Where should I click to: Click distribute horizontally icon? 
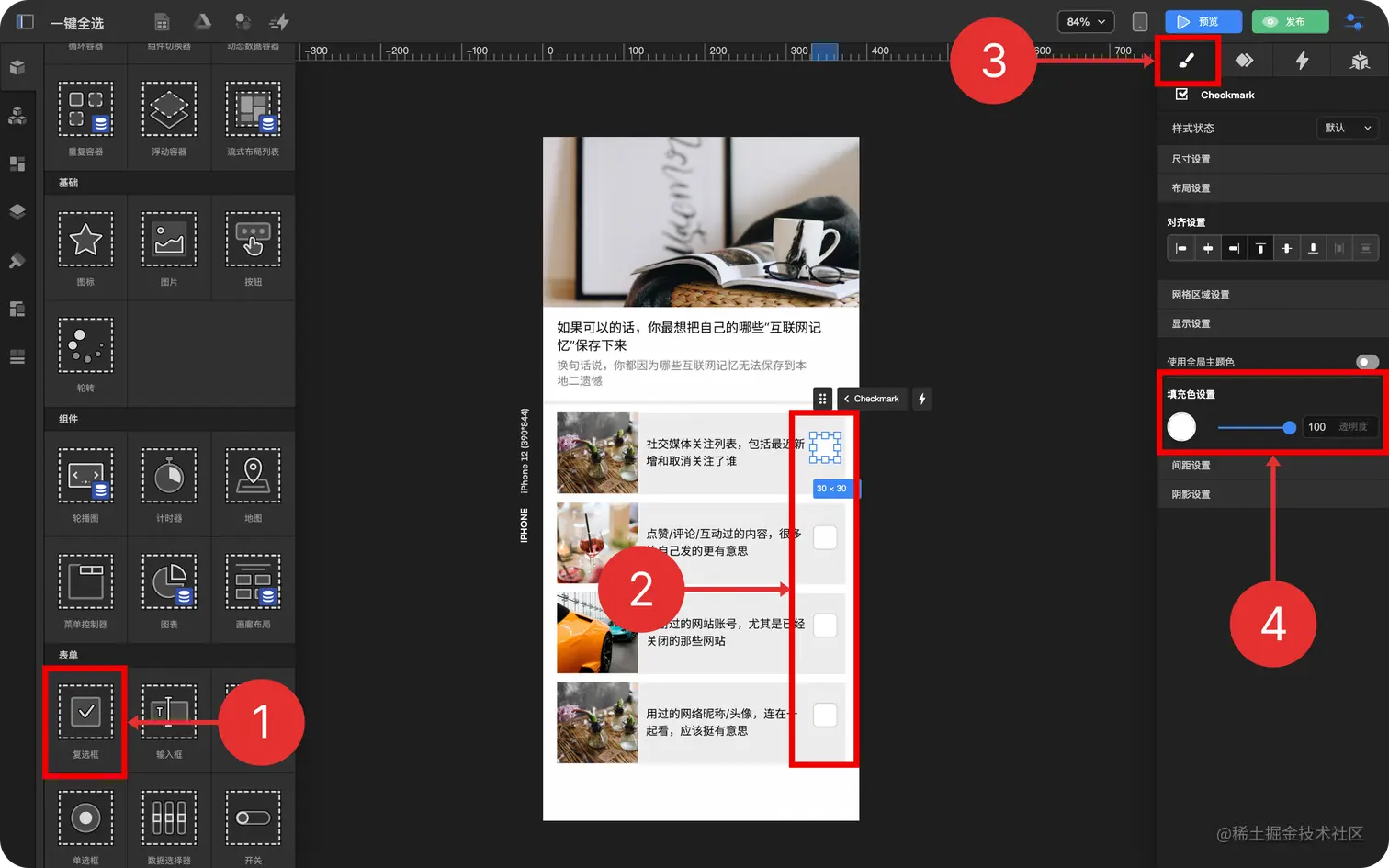click(1339, 249)
